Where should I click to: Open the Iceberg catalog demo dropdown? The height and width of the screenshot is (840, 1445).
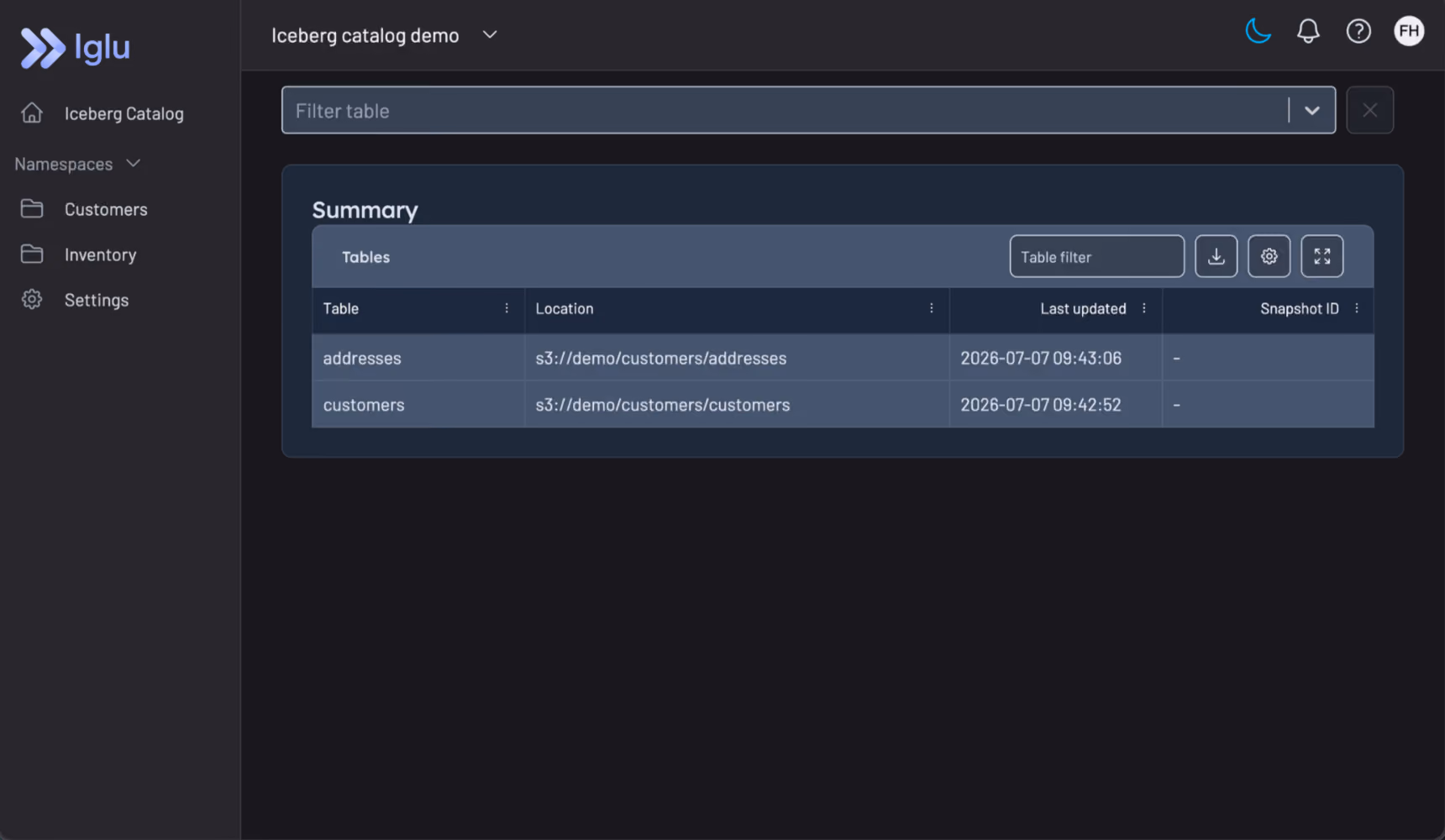pos(385,35)
